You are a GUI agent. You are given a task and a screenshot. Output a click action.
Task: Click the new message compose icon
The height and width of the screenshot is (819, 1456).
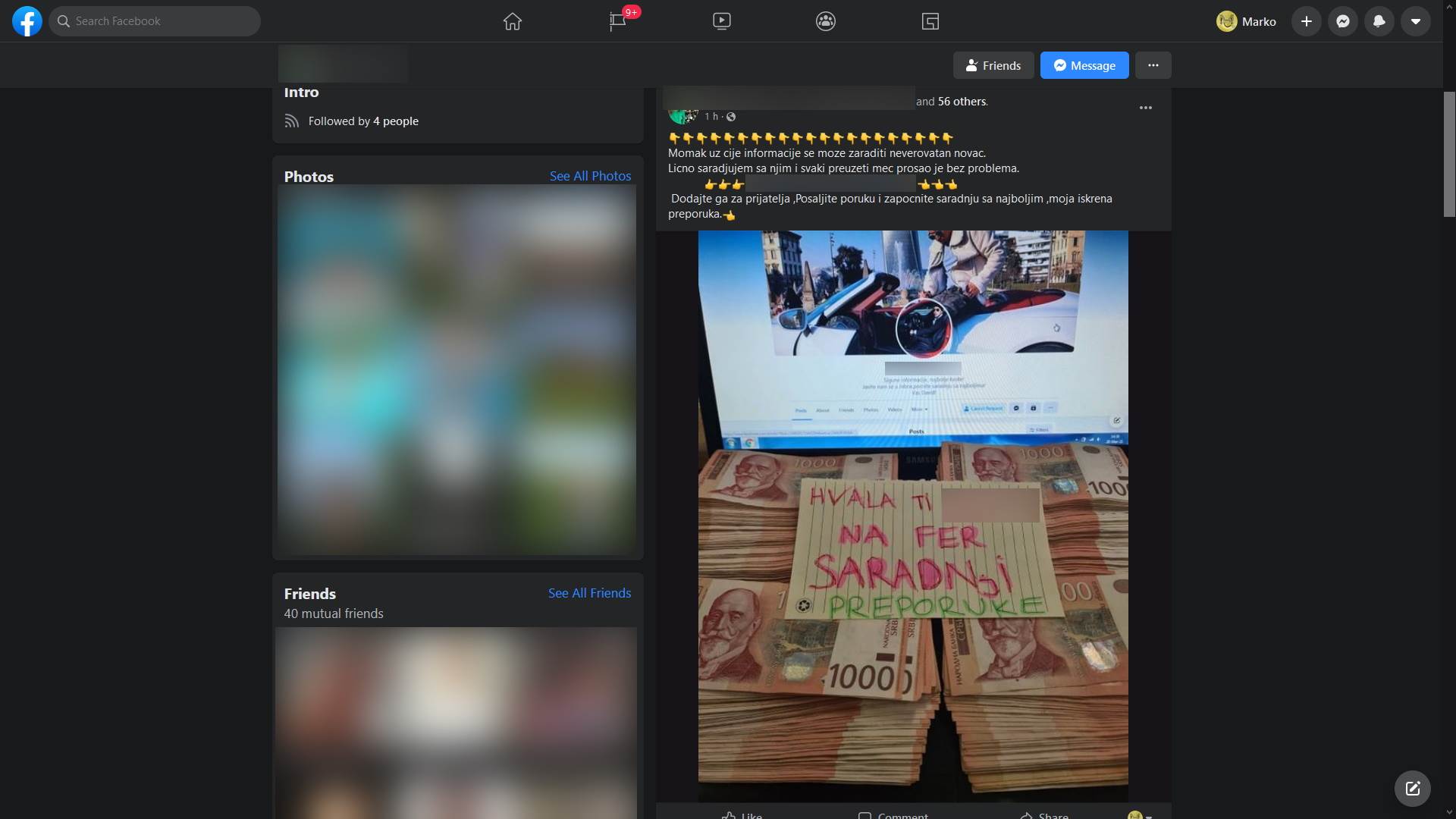(1413, 789)
